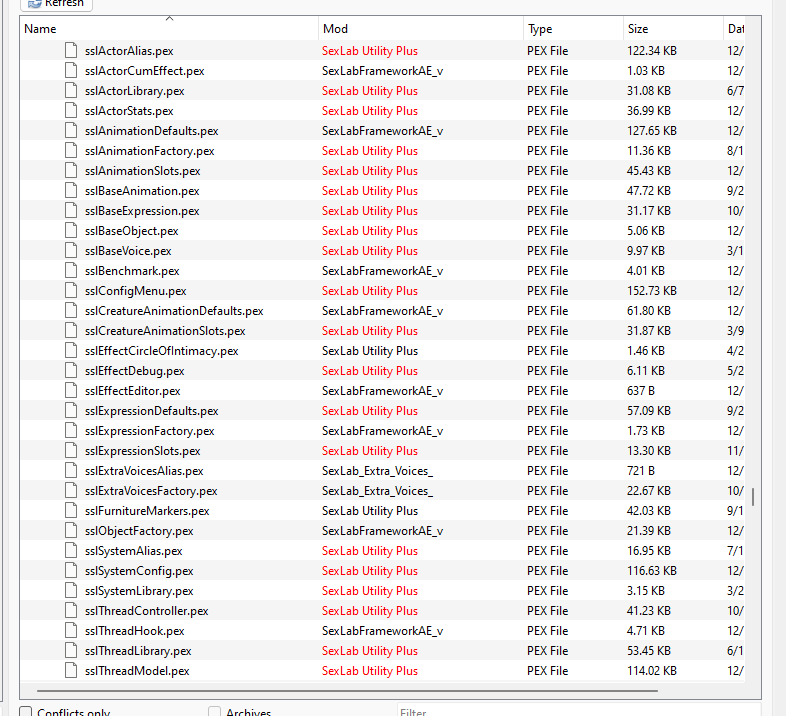The height and width of the screenshot is (716, 786).
Task: Click the file icon beside sslCreatureAnimationDefaults.pex
Action: pos(71,311)
